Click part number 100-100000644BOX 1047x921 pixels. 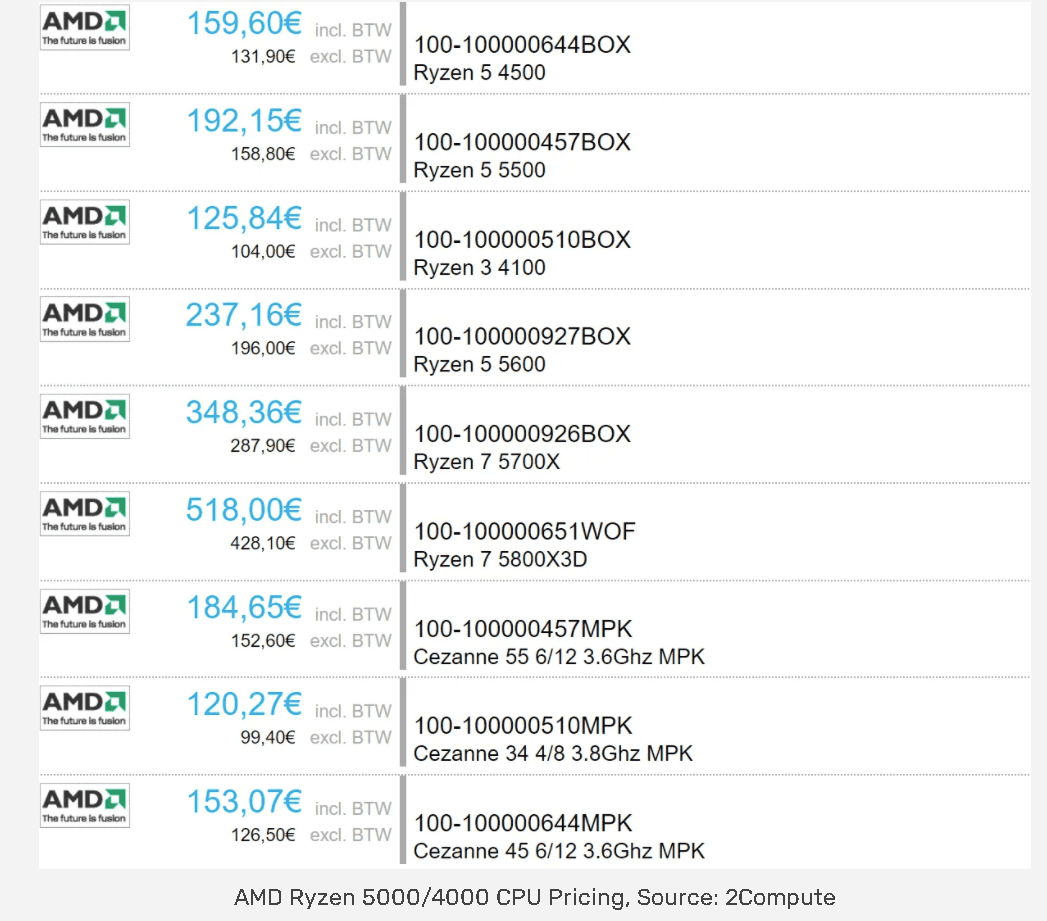click(522, 45)
